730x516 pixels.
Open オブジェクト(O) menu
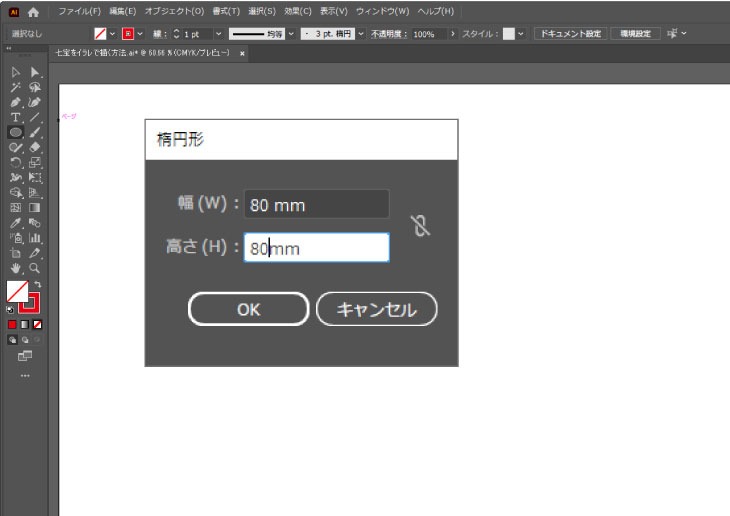coord(174,11)
